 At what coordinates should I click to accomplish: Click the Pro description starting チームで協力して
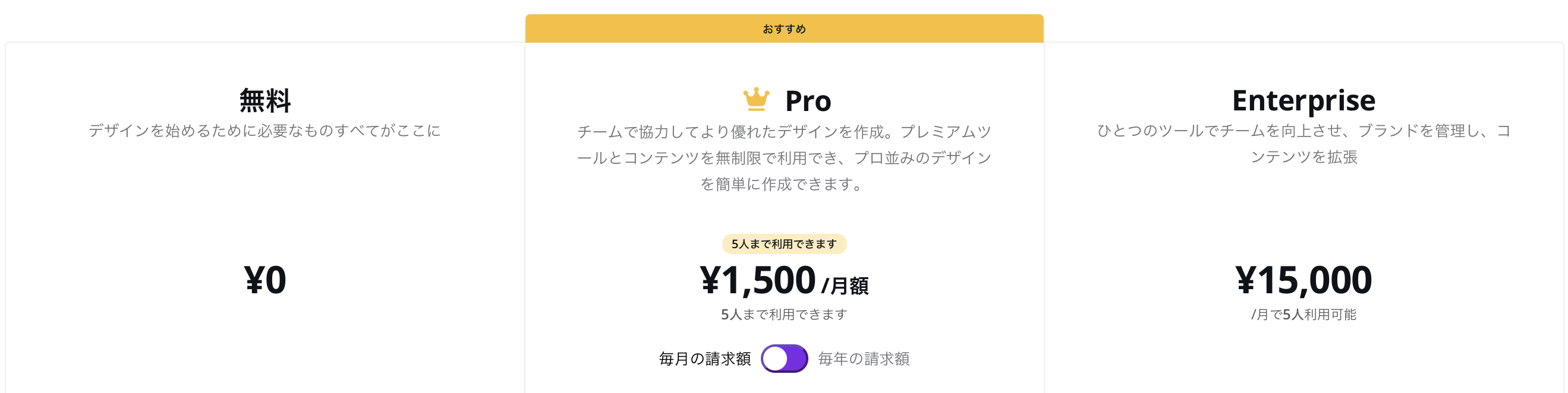[x=784, y=157]
